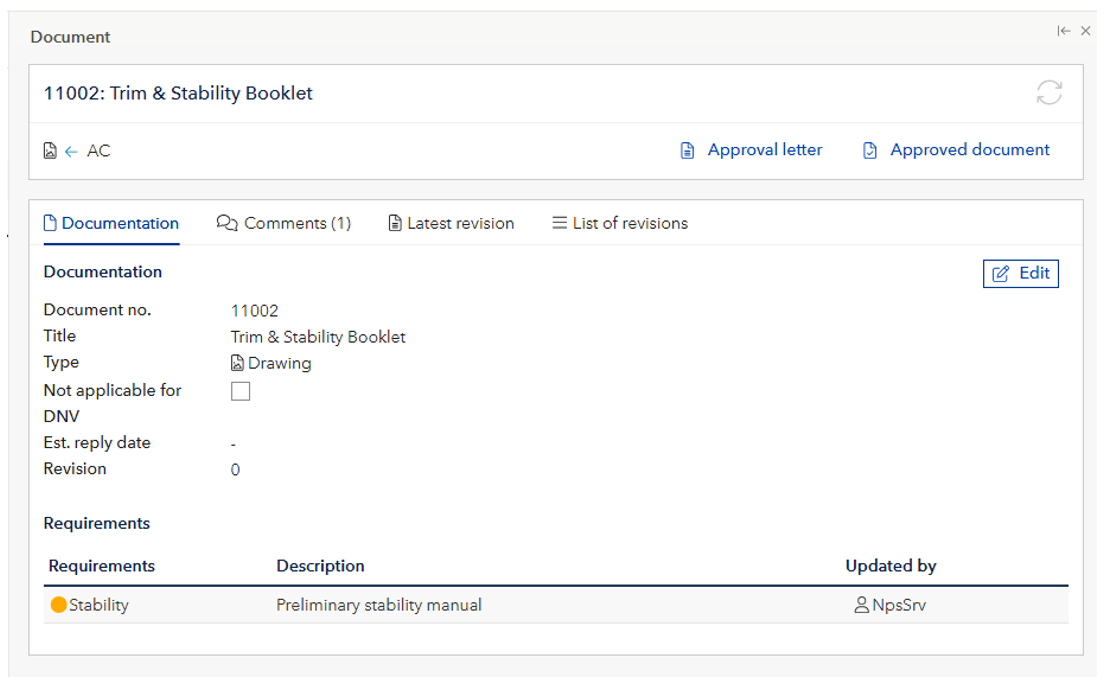Click the Drawing type icon

tap(238, 364)
